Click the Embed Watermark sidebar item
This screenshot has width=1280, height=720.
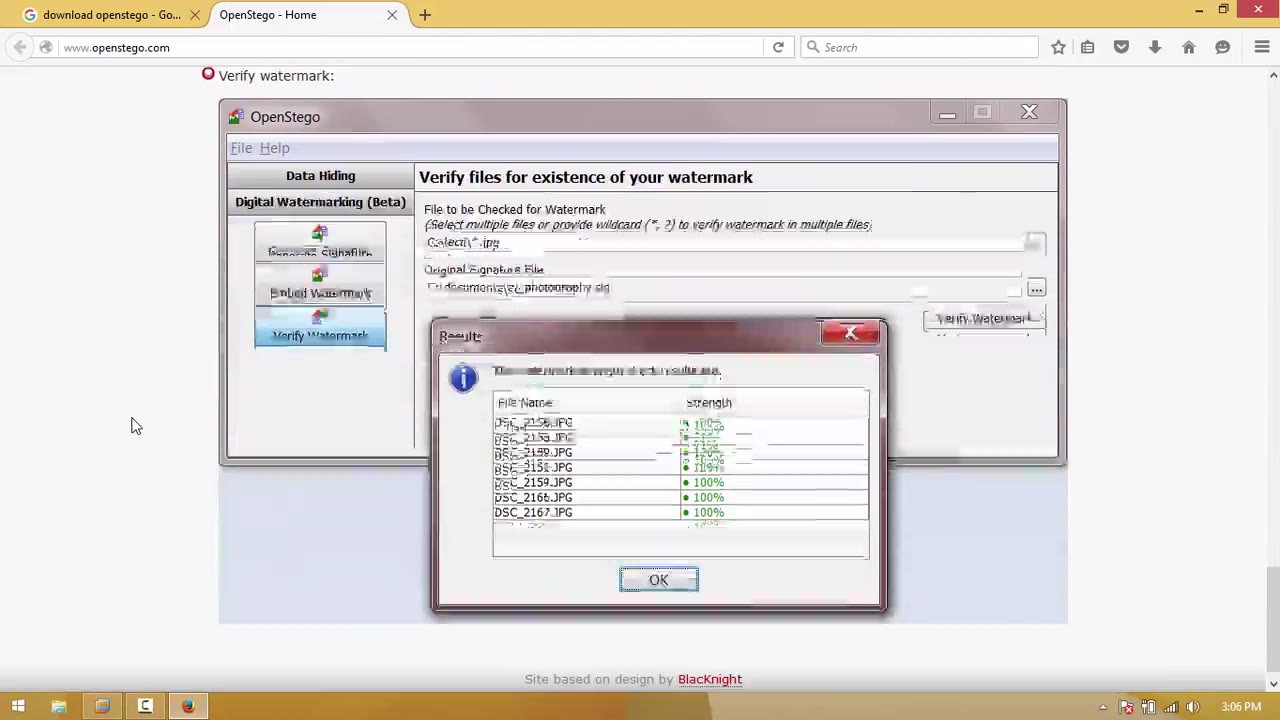(320, 285)
